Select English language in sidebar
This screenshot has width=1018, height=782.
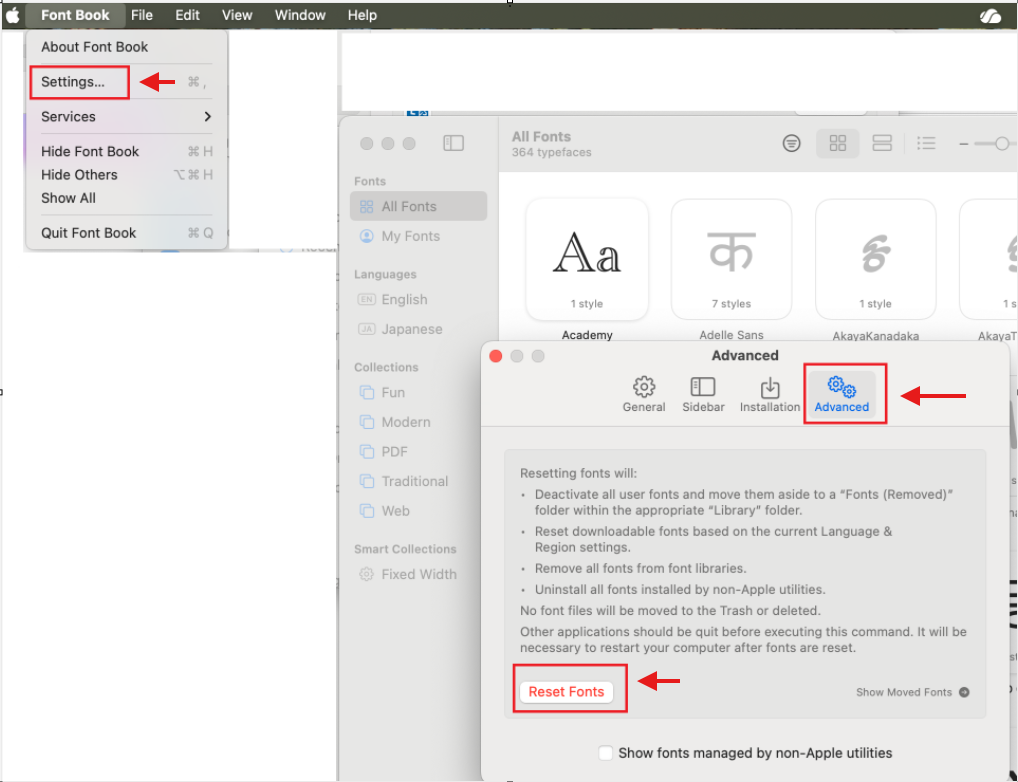pos(418,299)
